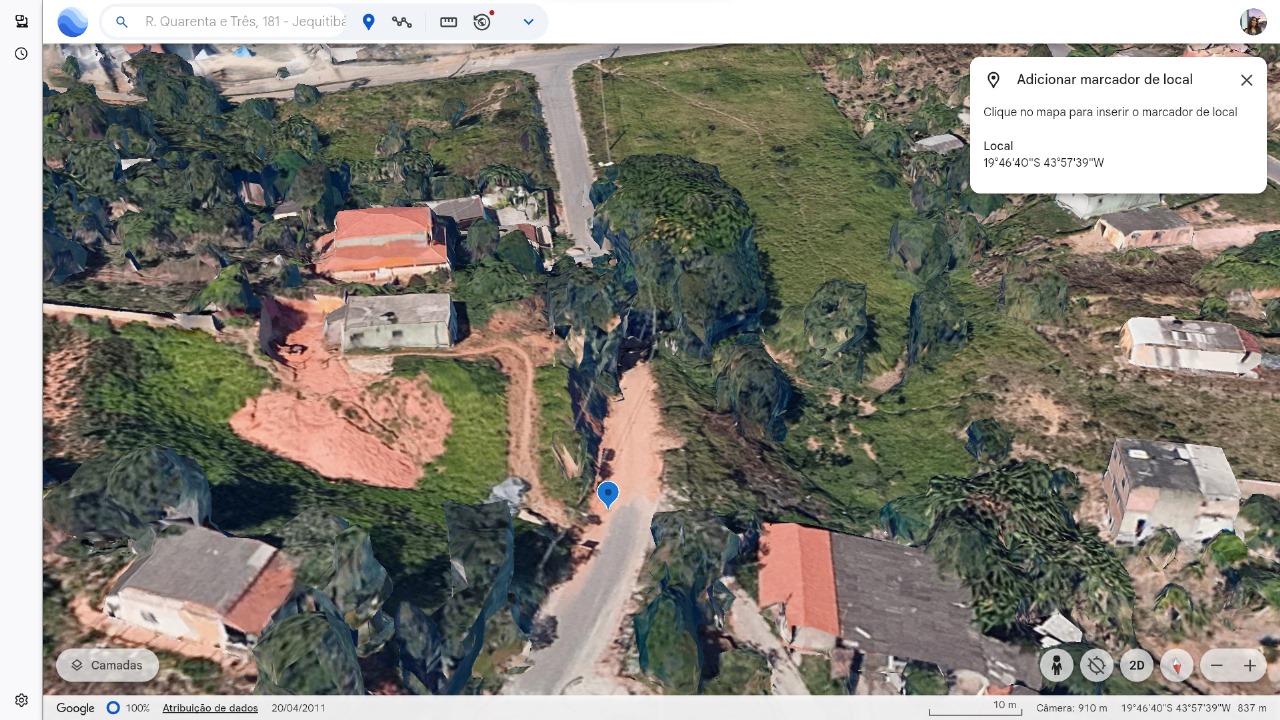
Task: Close the Adicionar marcador de local panel
Action: [x=1246, y=80]
